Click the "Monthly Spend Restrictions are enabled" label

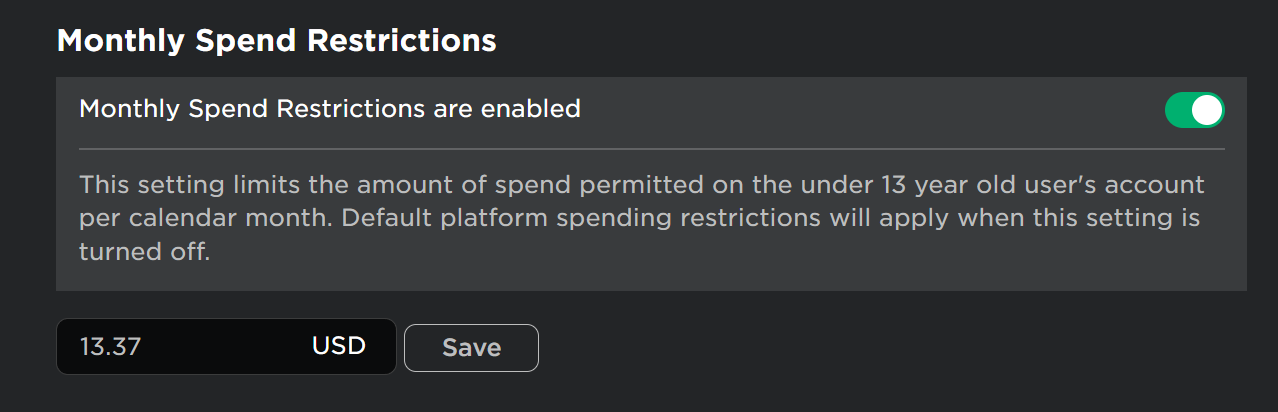[329, 108]
